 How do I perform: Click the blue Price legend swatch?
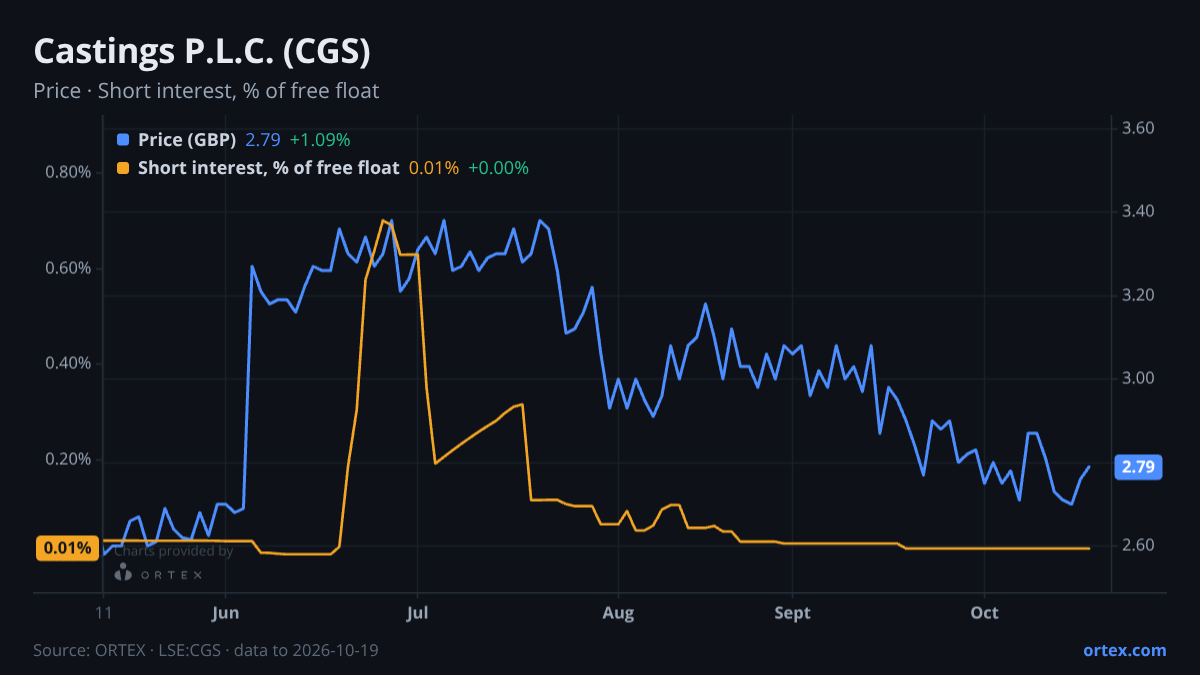(x=123, y=140)
